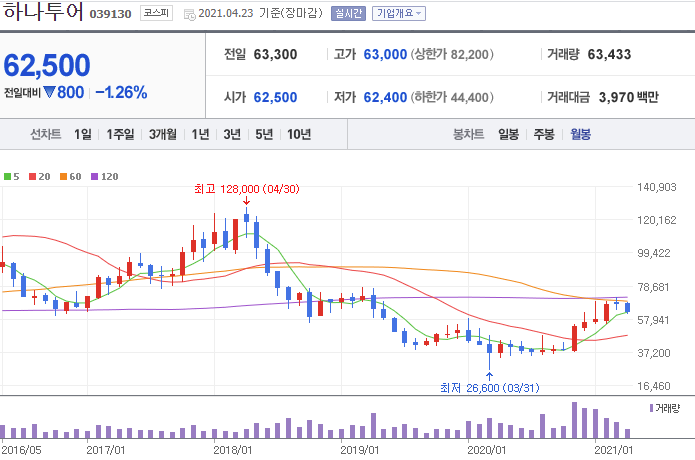Click the 거래량 volume legend marker
Screen dimensions: 695x460
(x=651, y=408)
